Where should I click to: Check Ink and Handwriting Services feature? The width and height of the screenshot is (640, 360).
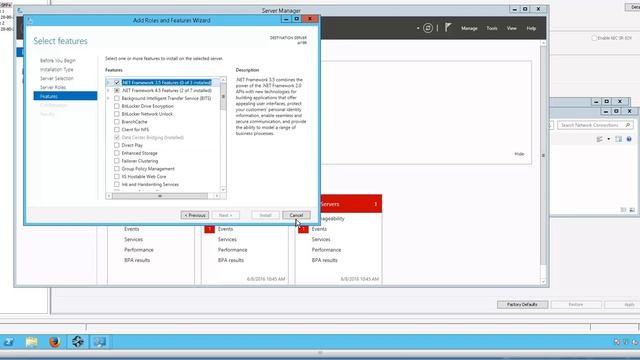[x=117, y=184]
